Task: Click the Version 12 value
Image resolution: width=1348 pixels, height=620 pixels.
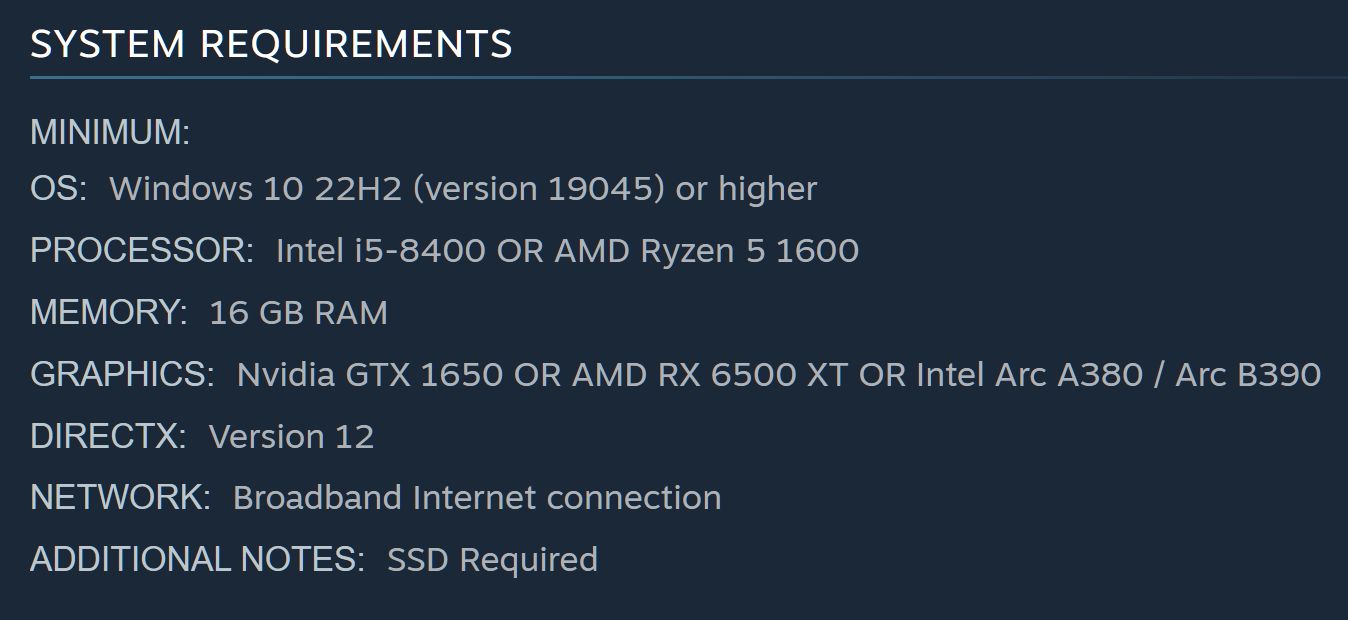Action: tap(291, 437)
